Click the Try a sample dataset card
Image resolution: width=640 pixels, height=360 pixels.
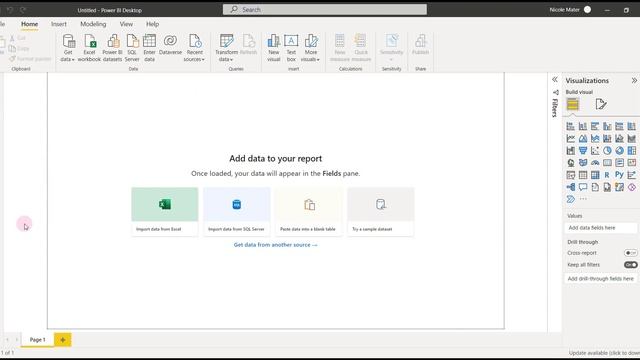[x=380, y=211]
